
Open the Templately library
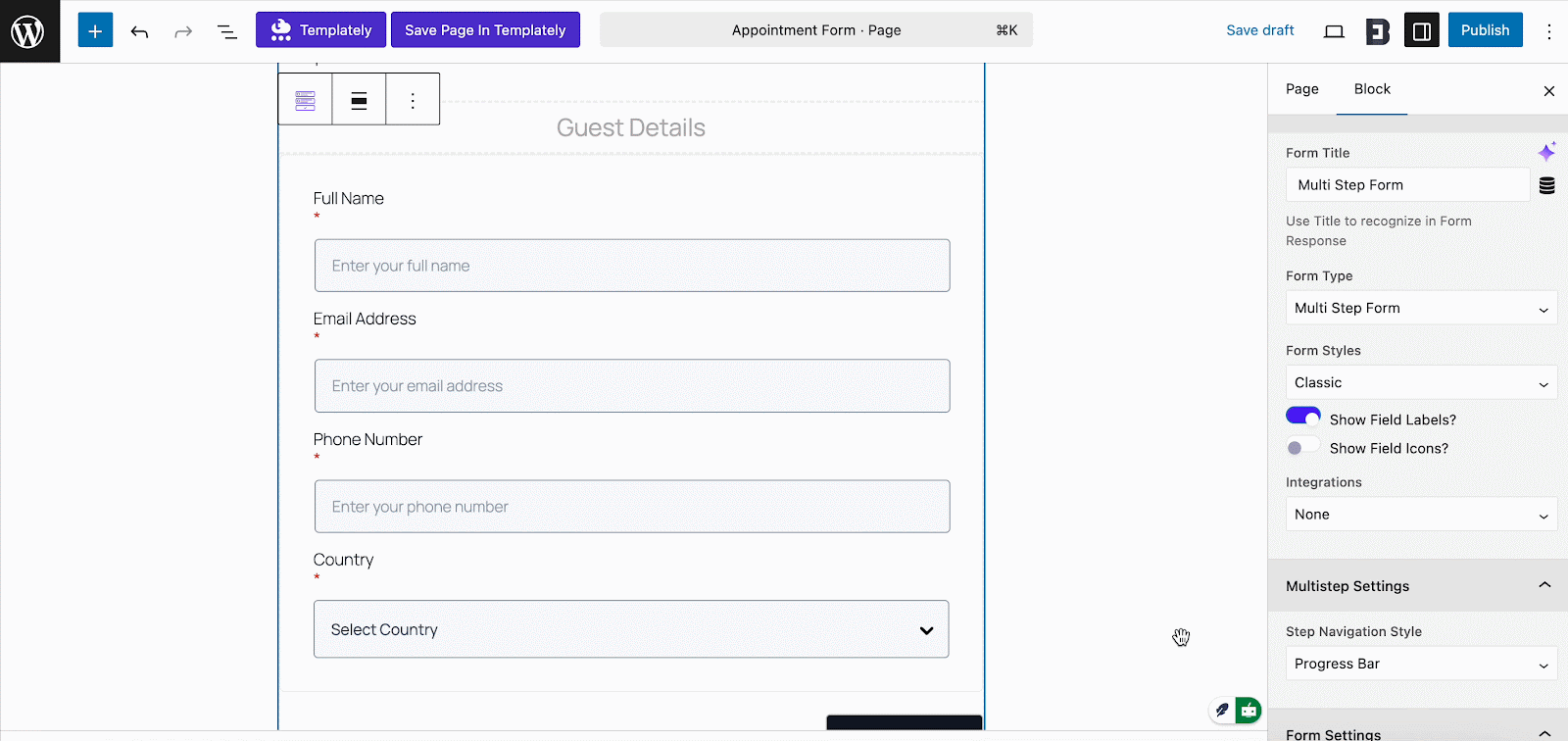pos(320,30)
